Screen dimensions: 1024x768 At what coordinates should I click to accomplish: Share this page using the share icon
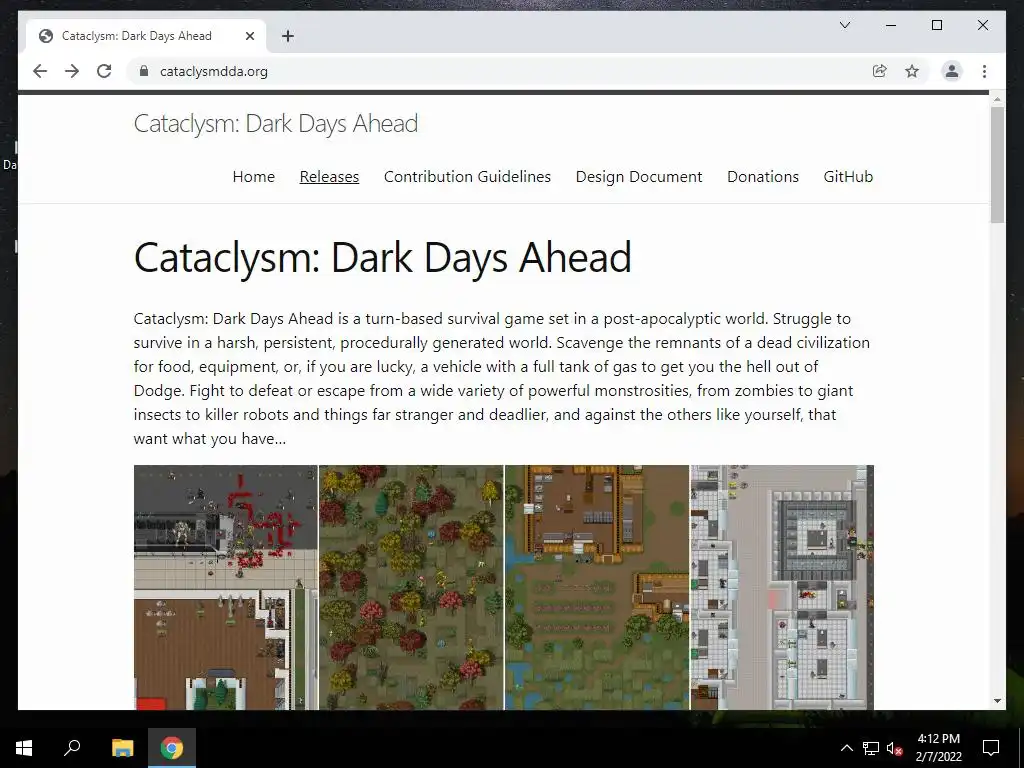coord(880,71)
